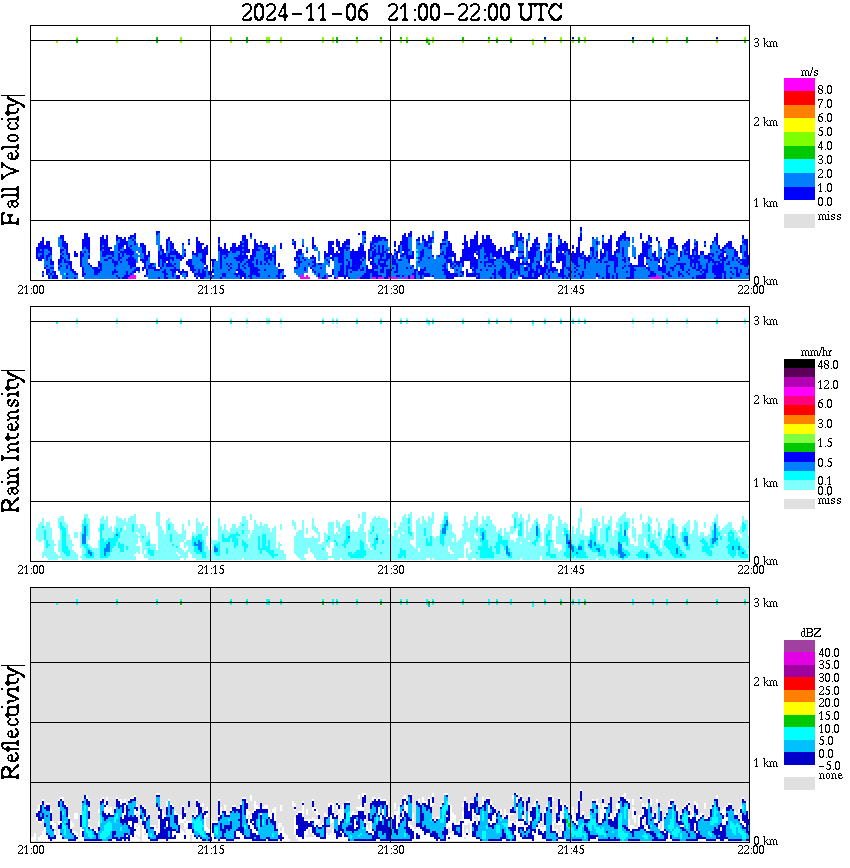Image resolution: width=850 pixels, height=868 pixels.
Task: Click '21:15' under Fall Velocity panel
Action: coord(211,290)
